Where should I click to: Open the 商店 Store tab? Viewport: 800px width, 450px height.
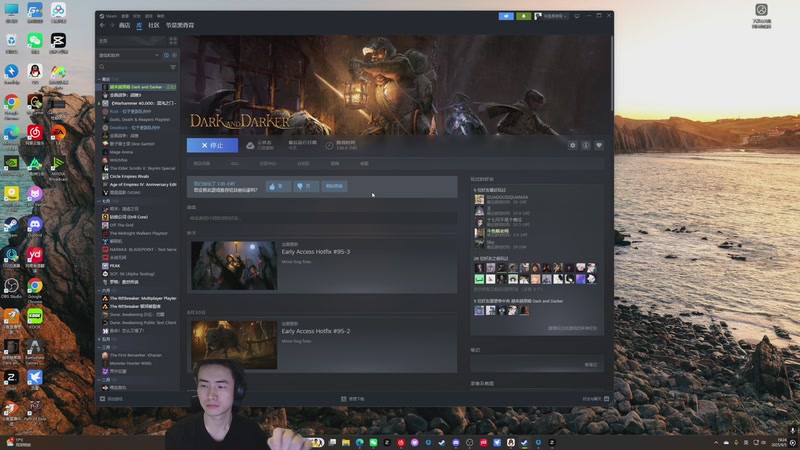coord(124,25)
